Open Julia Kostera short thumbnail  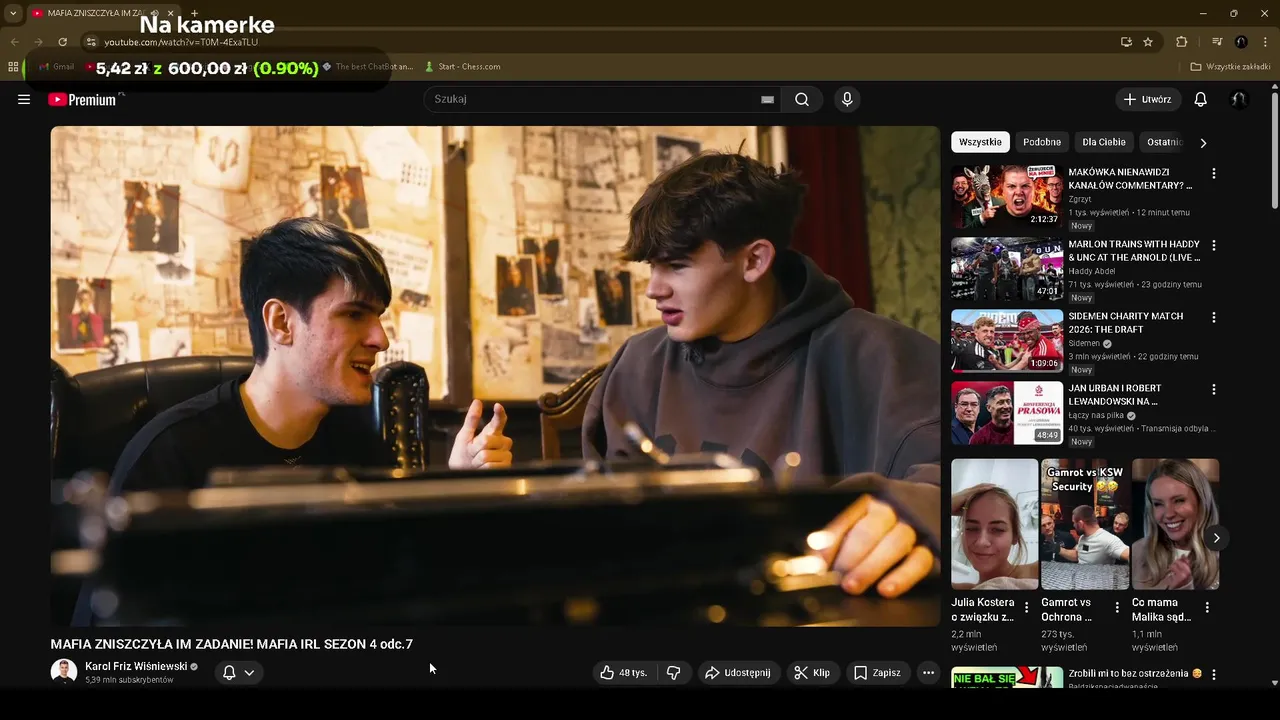tap(994, 524)
